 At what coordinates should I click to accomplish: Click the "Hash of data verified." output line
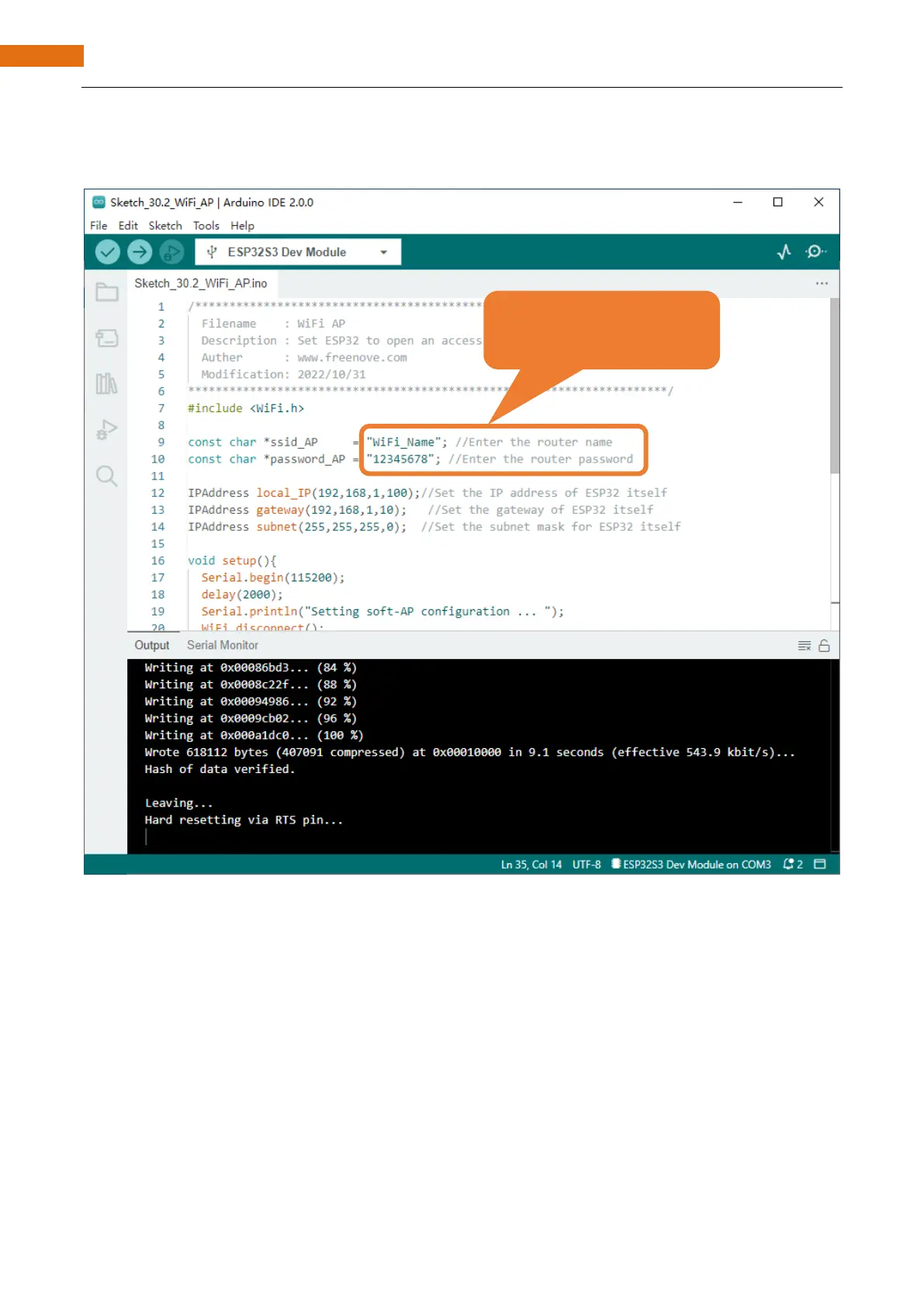(x=220, y=769)
